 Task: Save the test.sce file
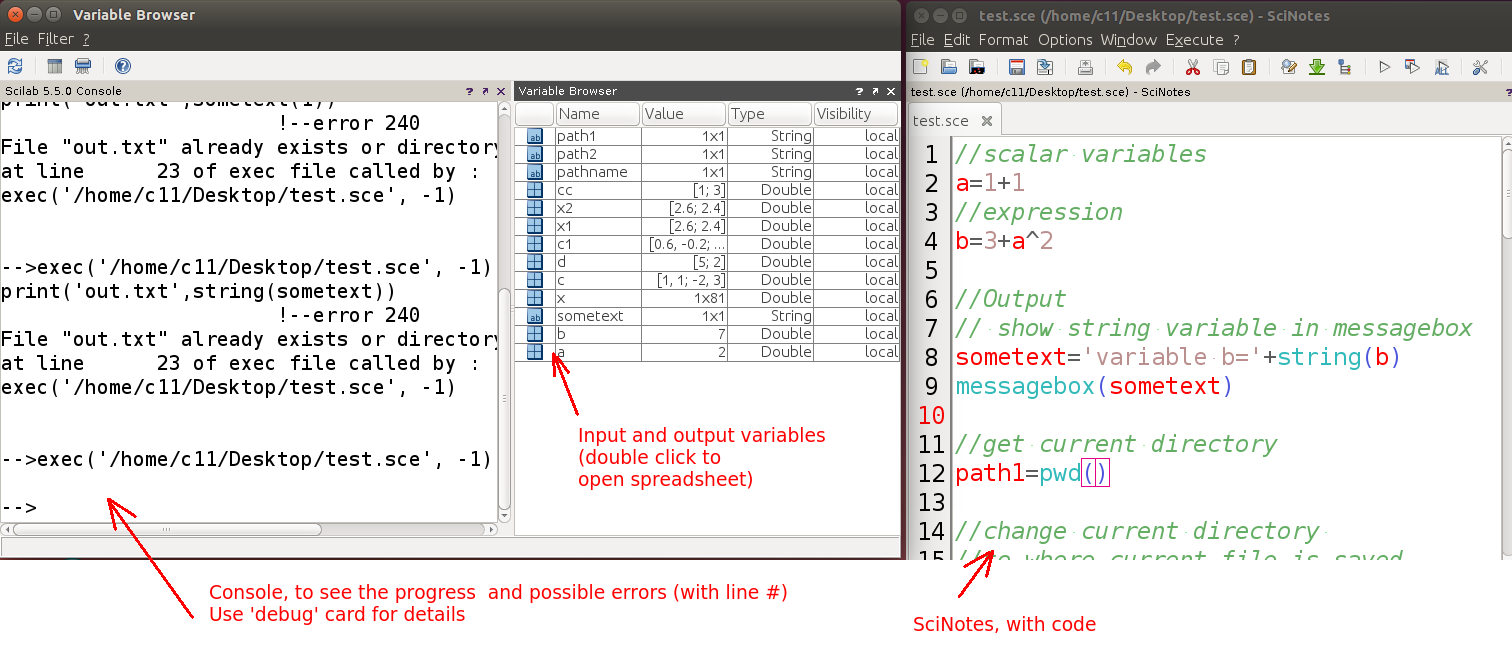coord(1017,67)
